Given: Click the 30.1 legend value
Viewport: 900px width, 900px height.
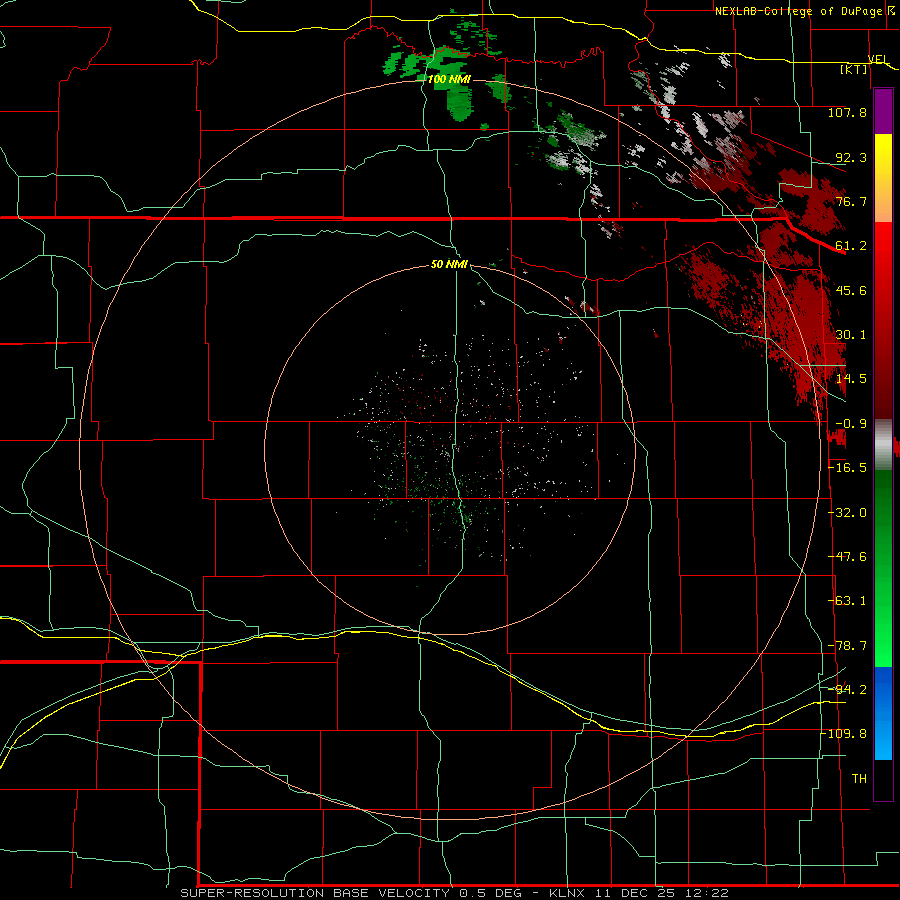Looking at the screenshot, I should [851, 335].
